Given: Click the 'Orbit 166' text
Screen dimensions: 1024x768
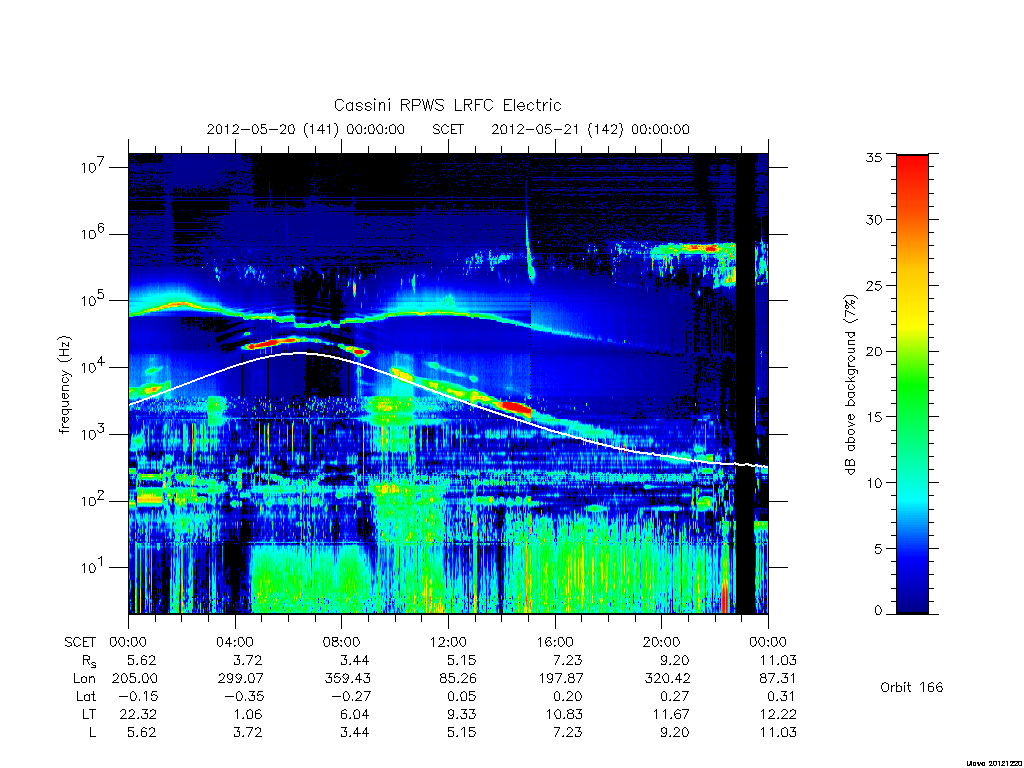Looking at the screenshot, I should coord(912,687).
